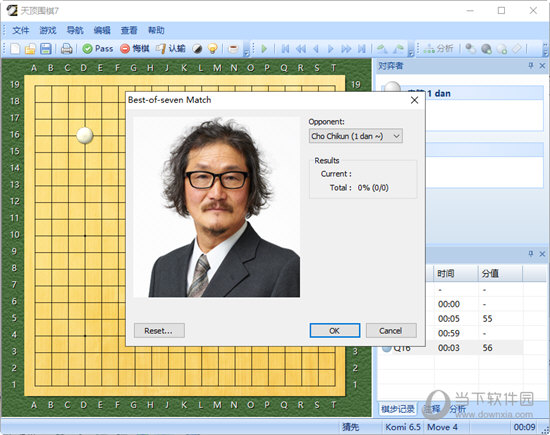Save the game with the floppy disk icon
This screenshot has width=550, height=435.
click(x=46, y=48)
